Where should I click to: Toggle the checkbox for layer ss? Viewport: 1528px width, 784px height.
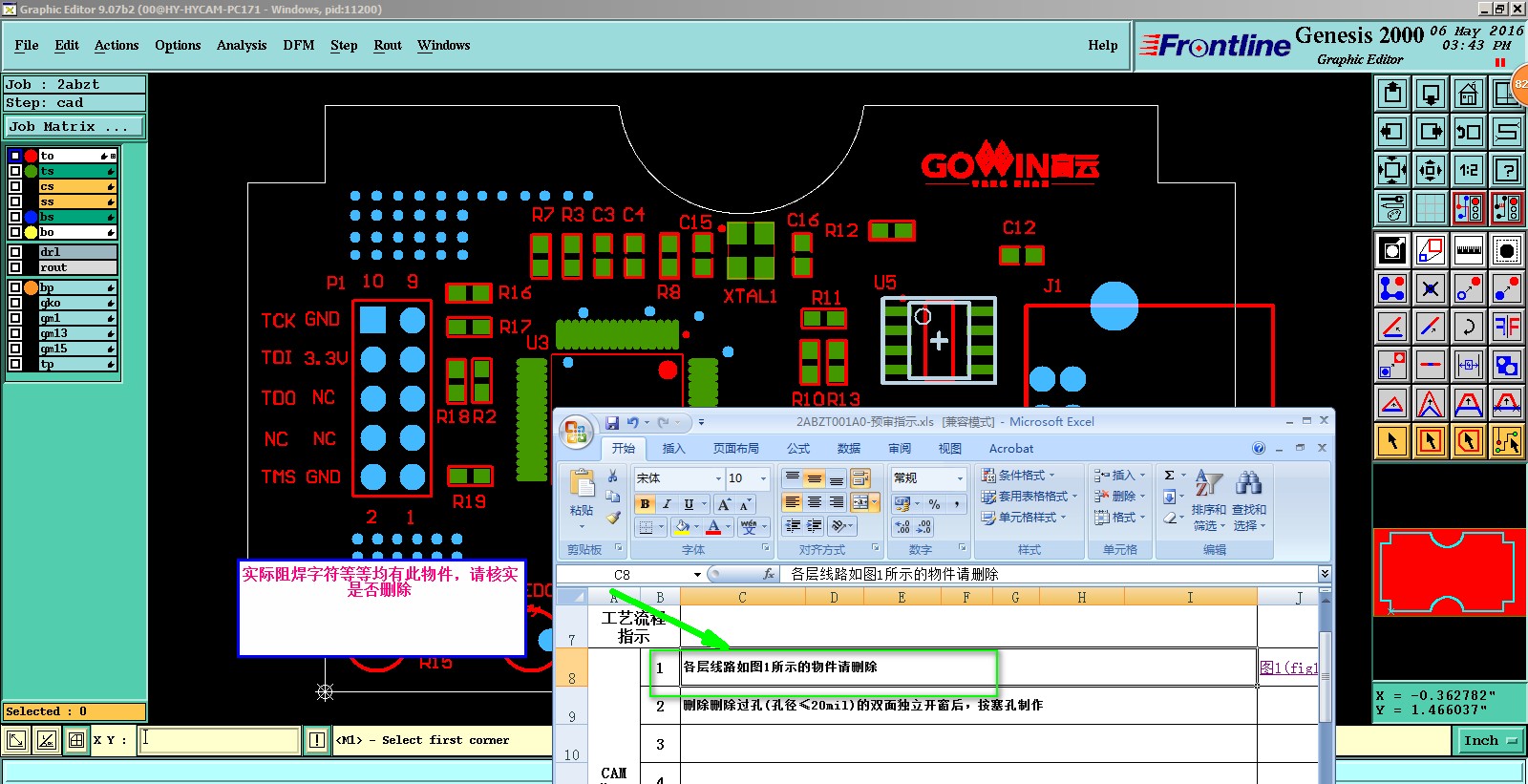(15, 201)
